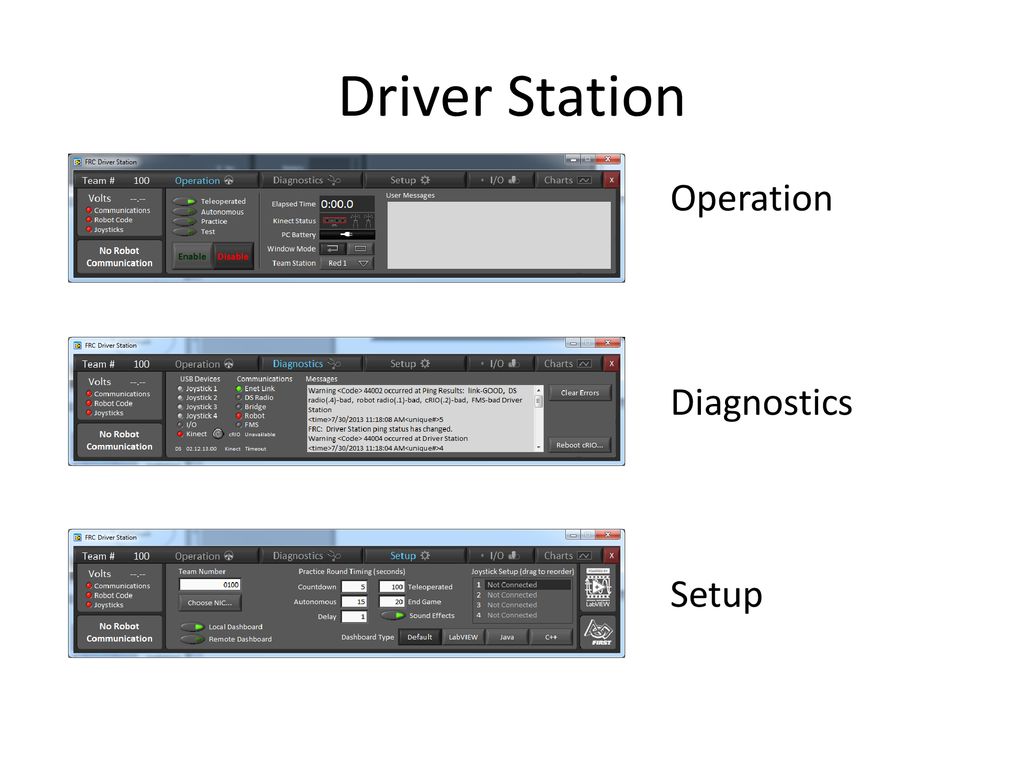Click the green Enable button

192,257
